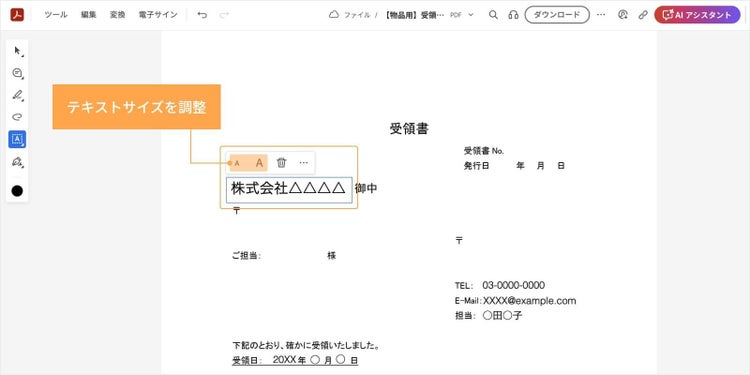This screenshot has height=375, width=750.
Task: Select the arrow selection tool
Action: click(x=18, y=51)
